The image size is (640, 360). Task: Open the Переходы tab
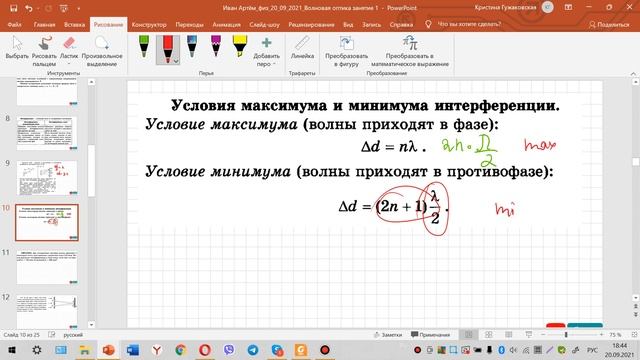click(189, 24)
